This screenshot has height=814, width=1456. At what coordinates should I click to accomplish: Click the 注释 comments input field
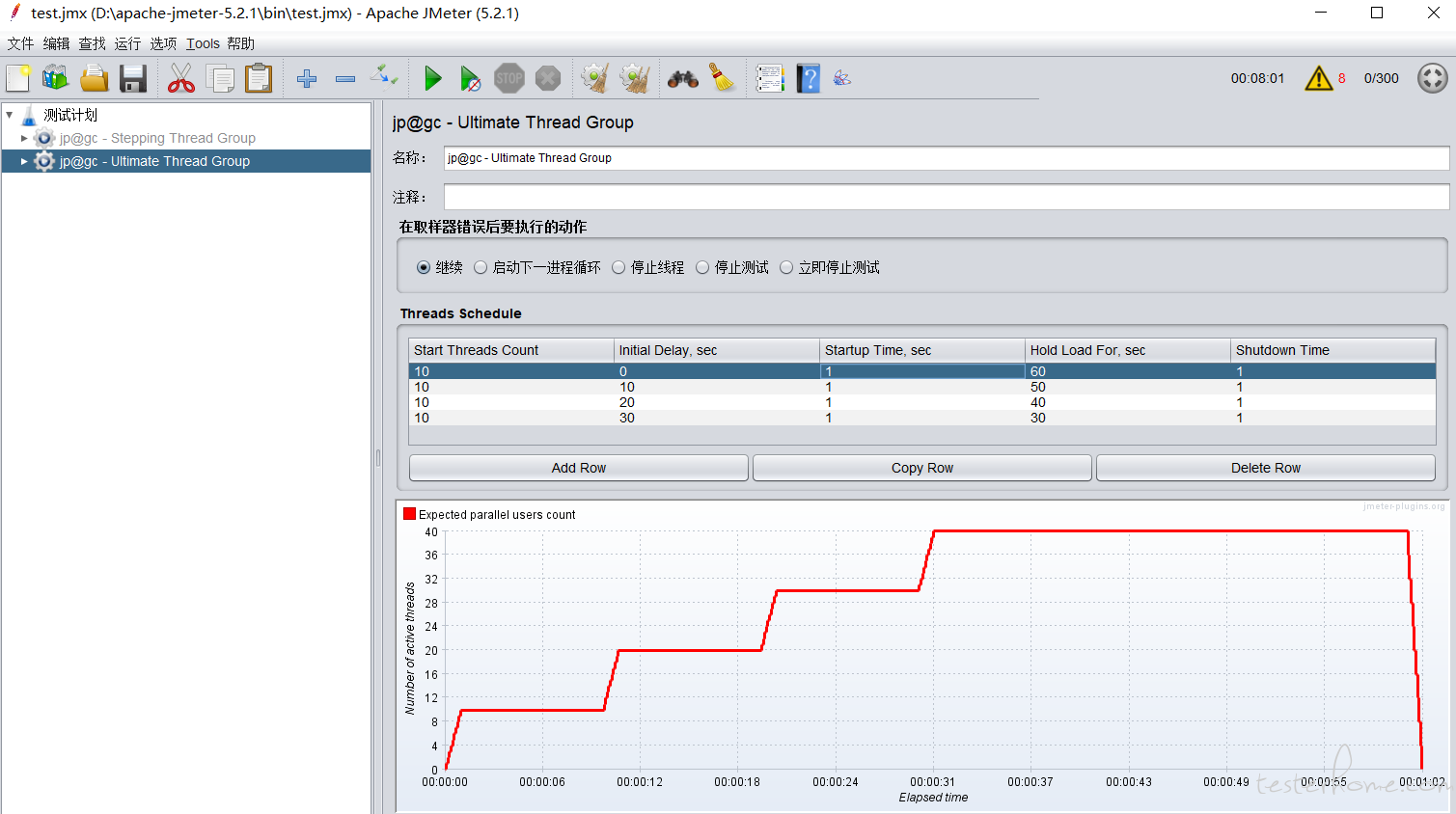947,197
